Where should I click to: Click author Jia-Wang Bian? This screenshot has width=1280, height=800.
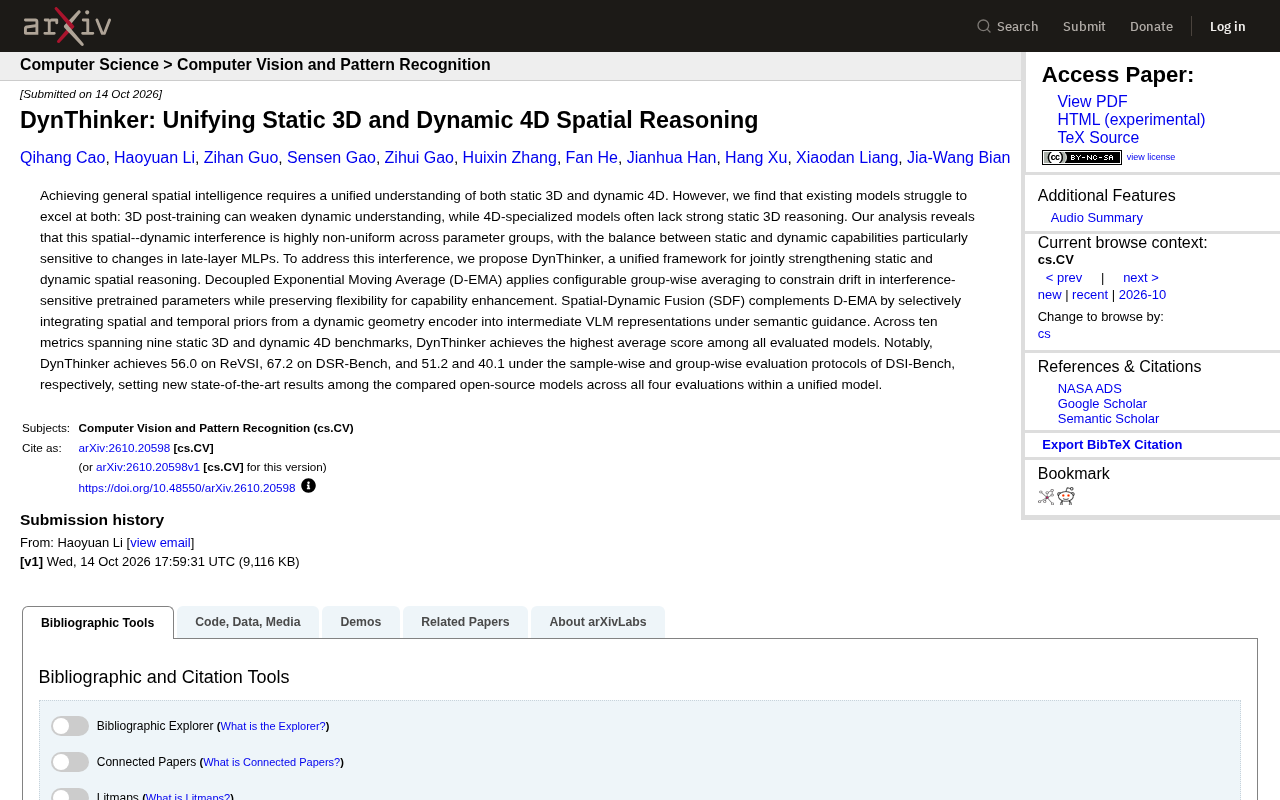point(958,158)
